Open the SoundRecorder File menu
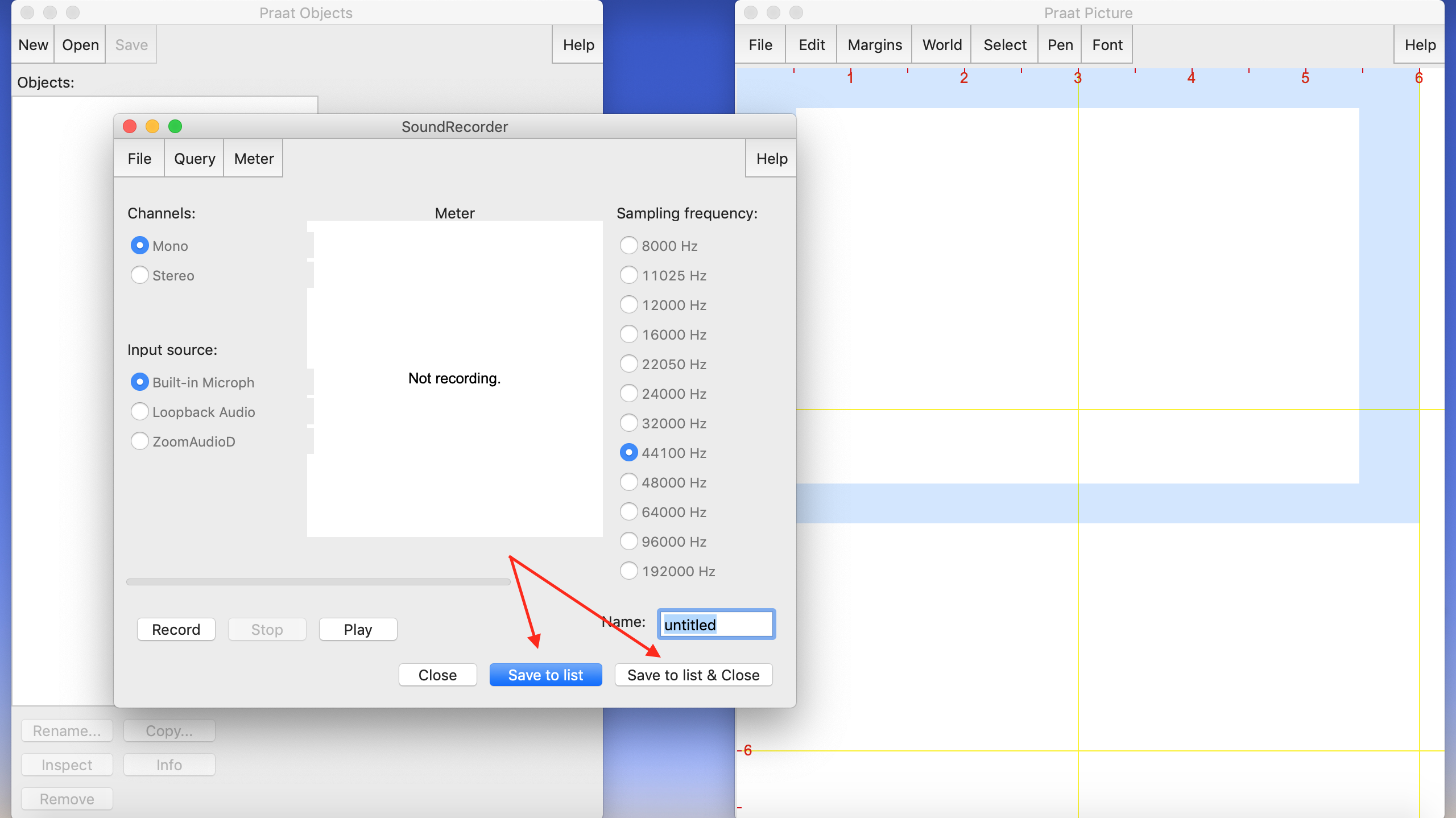1456x818 pixels. [139, 159]
